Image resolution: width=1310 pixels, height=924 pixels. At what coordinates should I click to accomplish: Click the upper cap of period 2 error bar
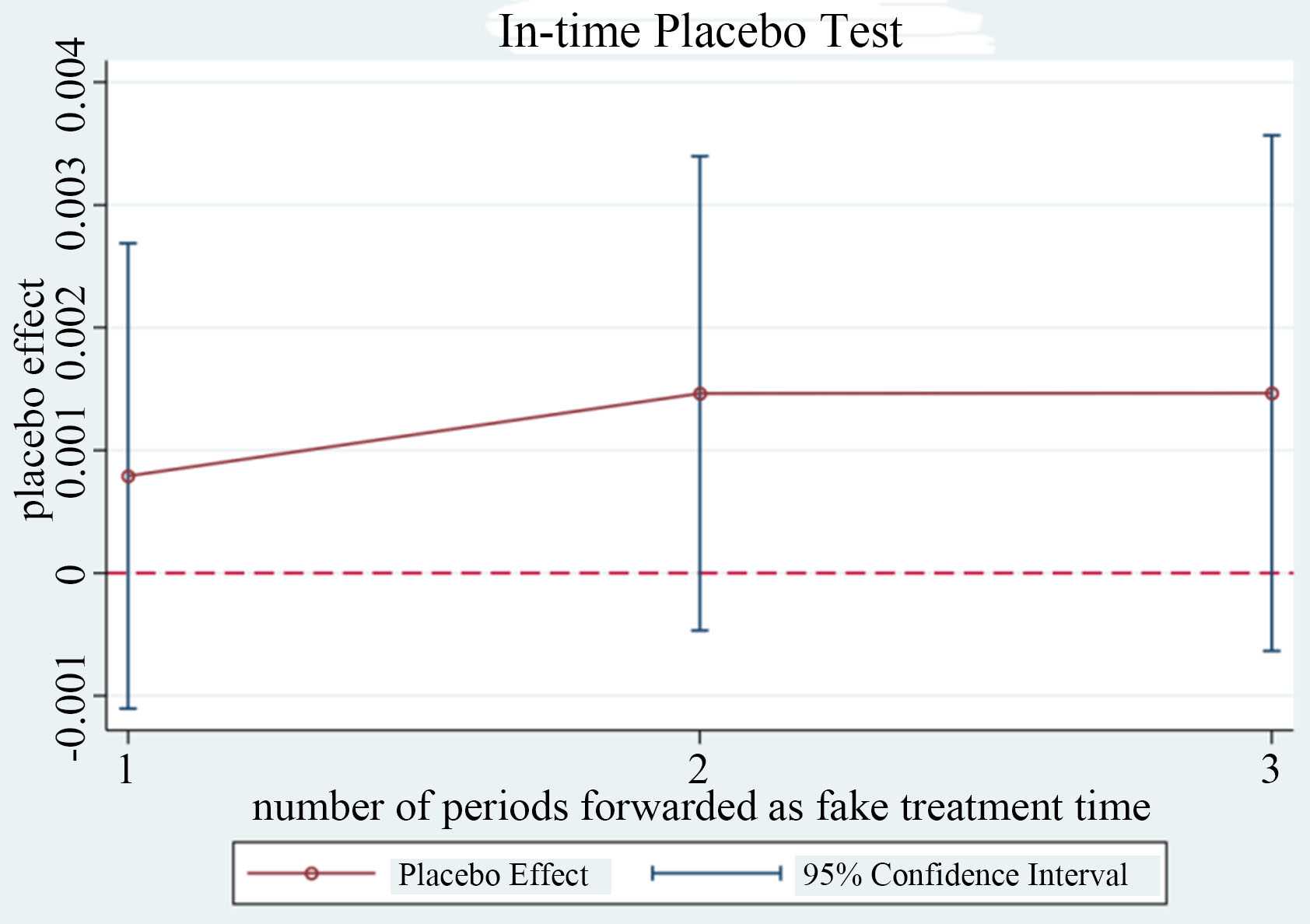tap(700, 156)
